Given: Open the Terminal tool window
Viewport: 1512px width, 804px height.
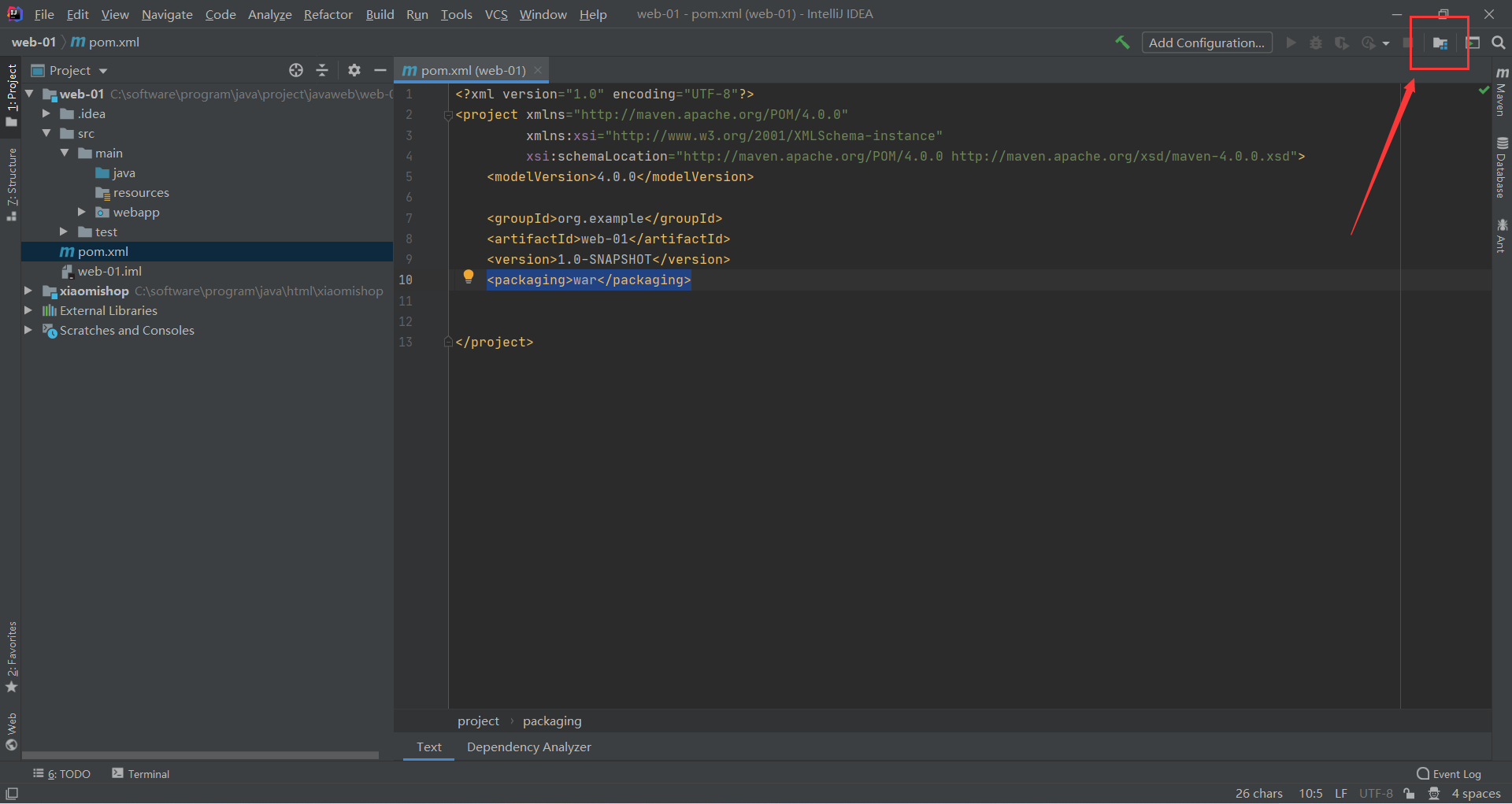Looking at the screenshot, I should (140, 773).
